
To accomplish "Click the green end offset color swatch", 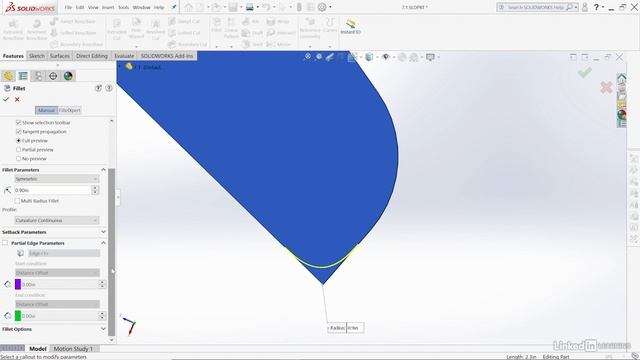I will point(18,316).
